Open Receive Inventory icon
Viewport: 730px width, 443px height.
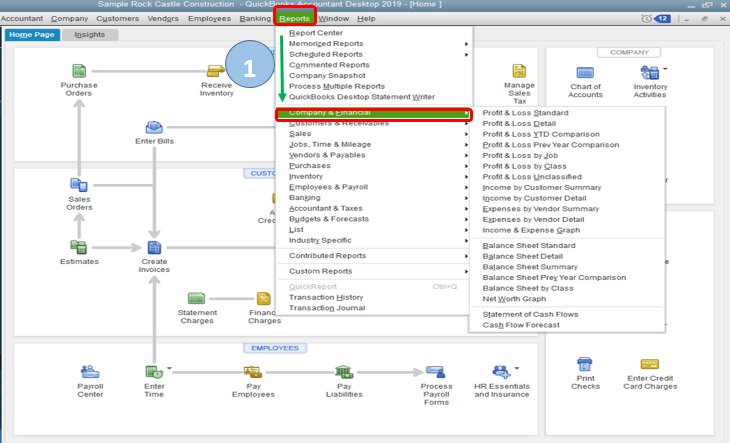pos(216,71)
